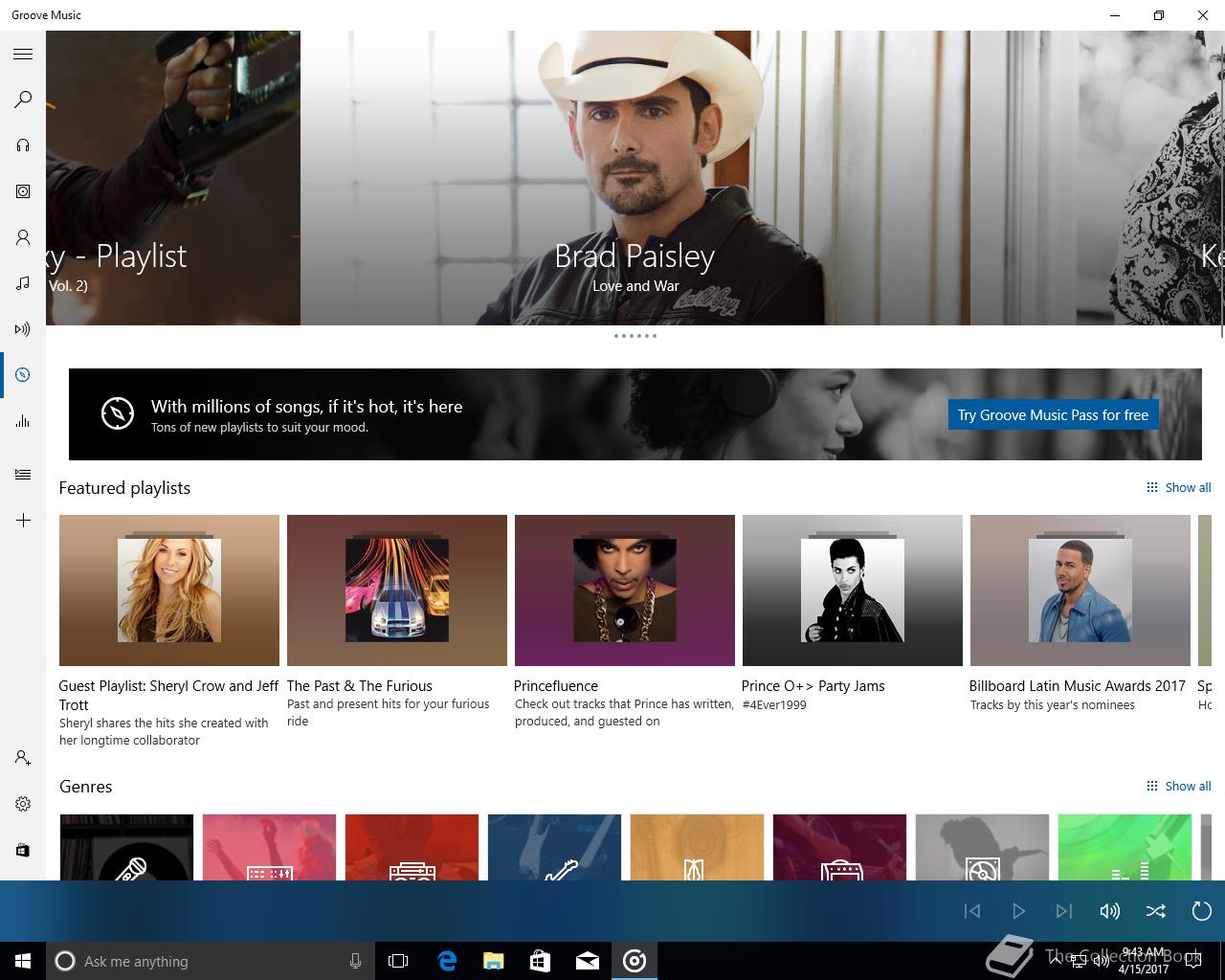Open the black genre tile with microphone icon
The width and height of the screenshot is (1225, 980).
click(x=126, y=847)
